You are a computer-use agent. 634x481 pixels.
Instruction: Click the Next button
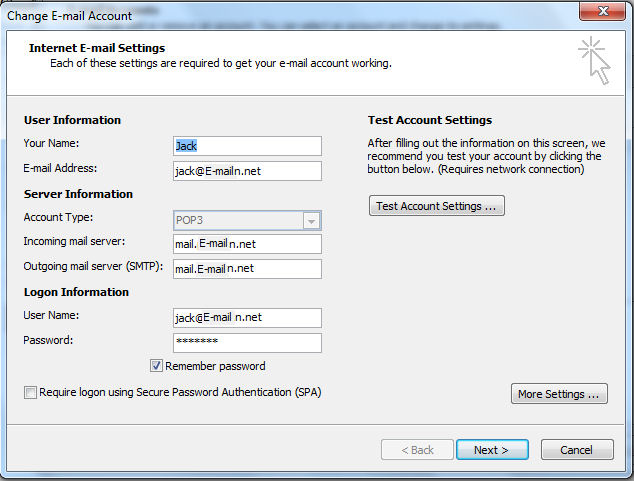pyautogui.click(x=492, y=450)
